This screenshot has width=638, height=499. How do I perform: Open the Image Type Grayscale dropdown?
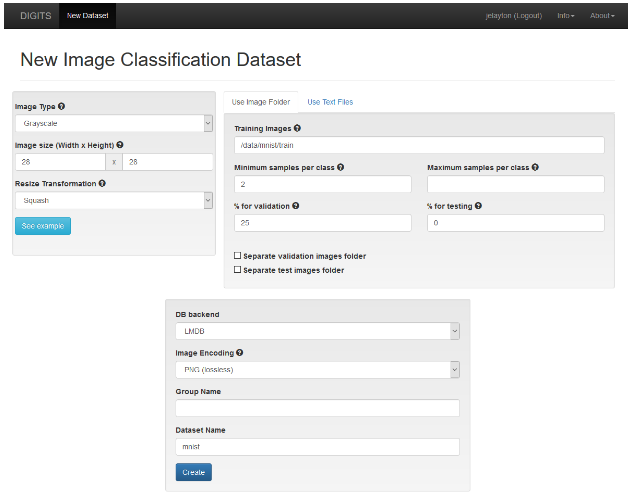pos(113,124)
